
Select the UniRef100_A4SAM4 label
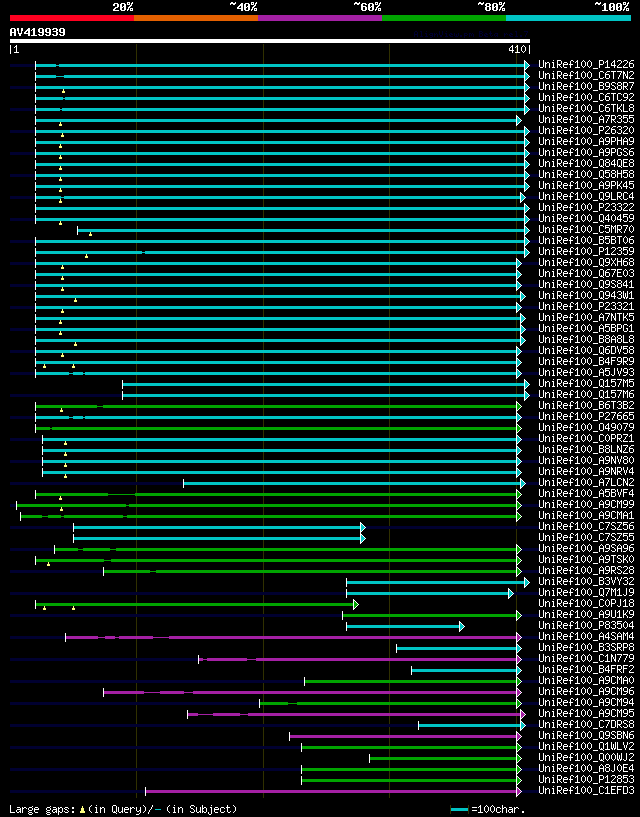point(586,636)
